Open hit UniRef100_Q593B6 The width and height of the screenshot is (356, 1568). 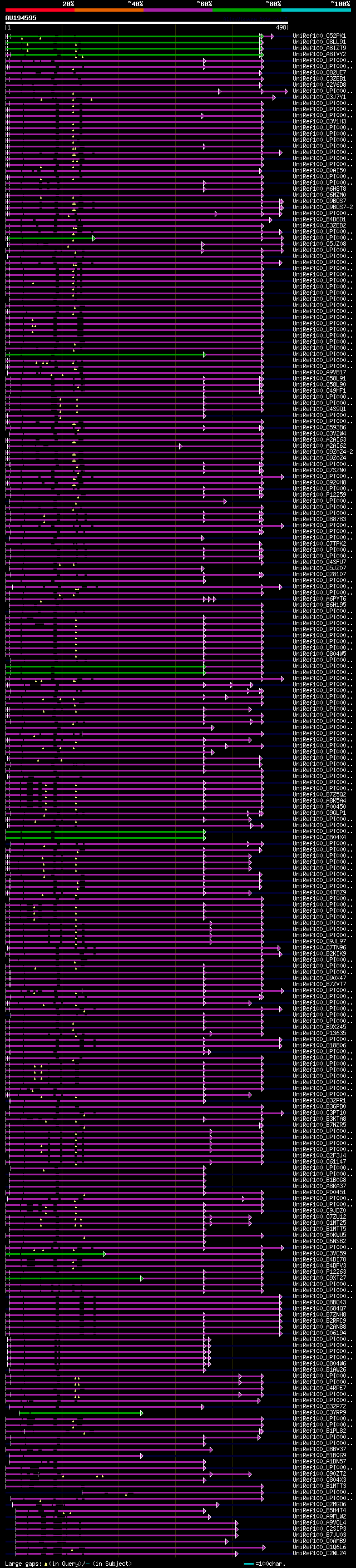tap(319, 427)
